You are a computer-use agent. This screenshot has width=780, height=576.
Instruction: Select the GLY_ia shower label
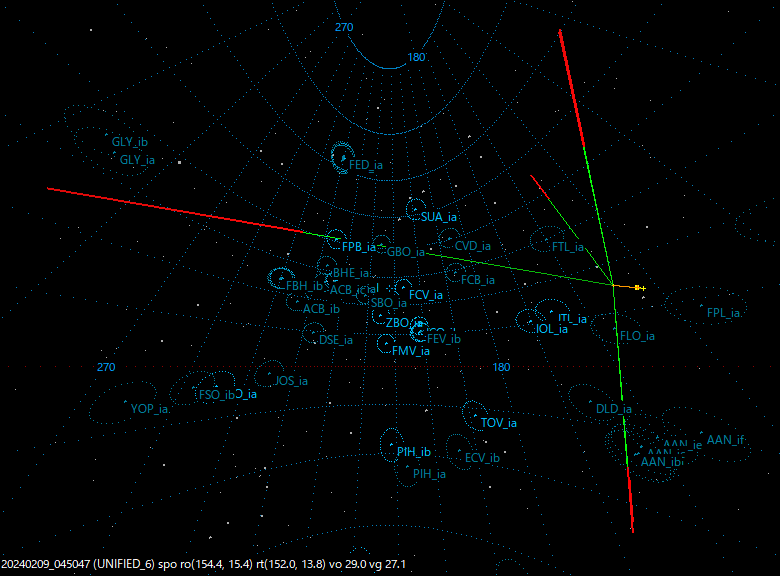coord(137,160)
